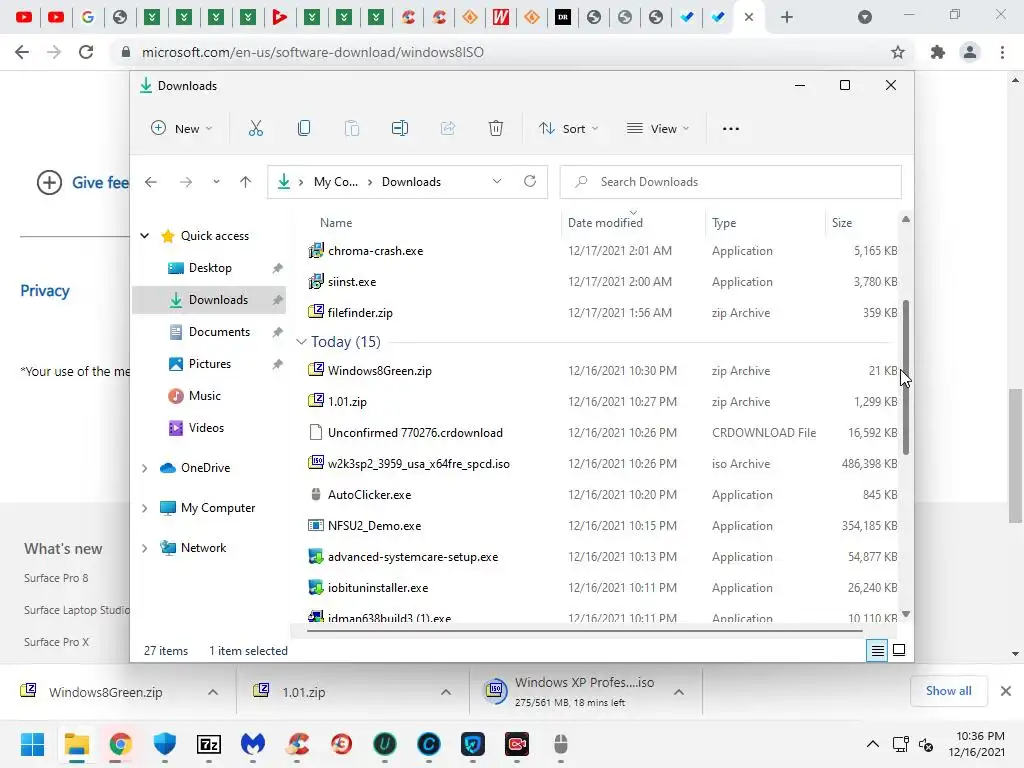Open options arrow for Windows XP iso download

click(x=679, y=692)
